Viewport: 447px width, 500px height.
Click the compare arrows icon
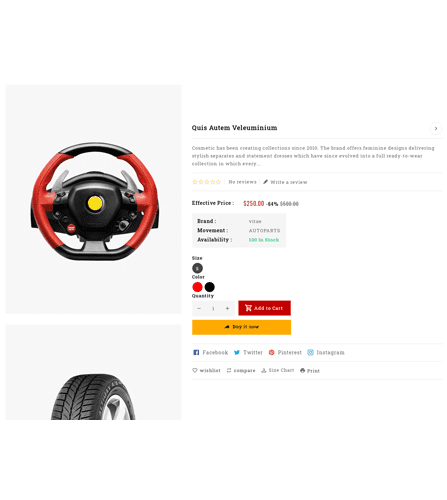(229, 370)
